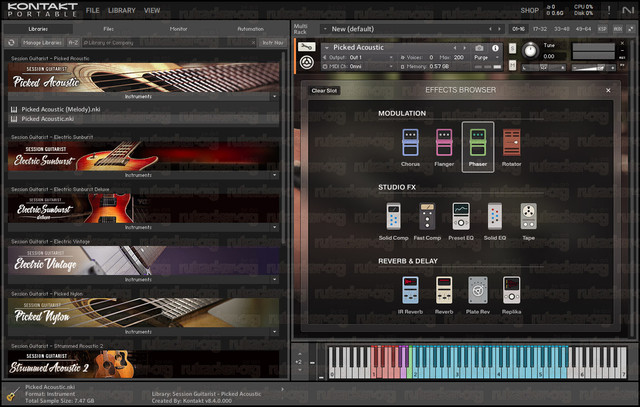640x407 pixels.
Task: Expand Electric Sunburst Instruments options arrow
Action: (x=274, y=175)
